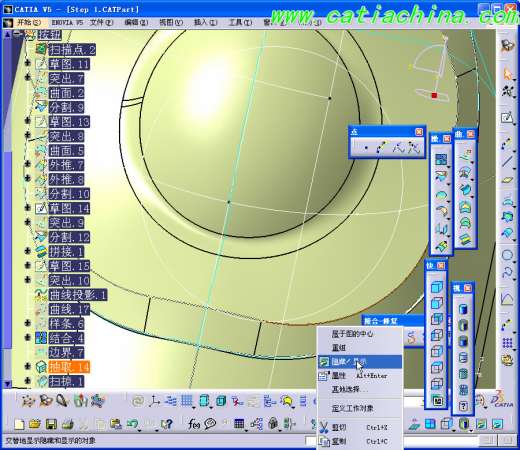The image size is (520, 450).
Task: Click the Save floppy disk icon
Action: [x=51, y=424]
